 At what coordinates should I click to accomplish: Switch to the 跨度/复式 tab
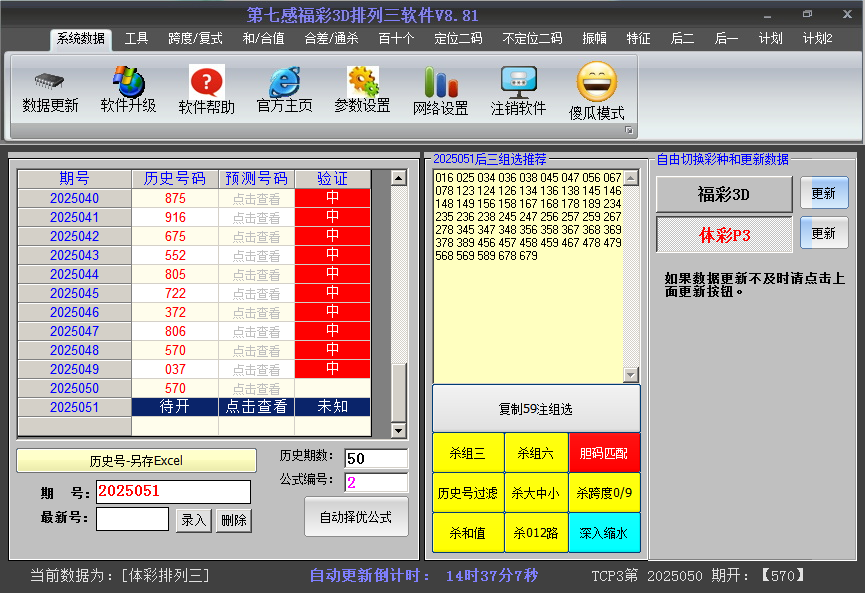click(x=195, y=39)
